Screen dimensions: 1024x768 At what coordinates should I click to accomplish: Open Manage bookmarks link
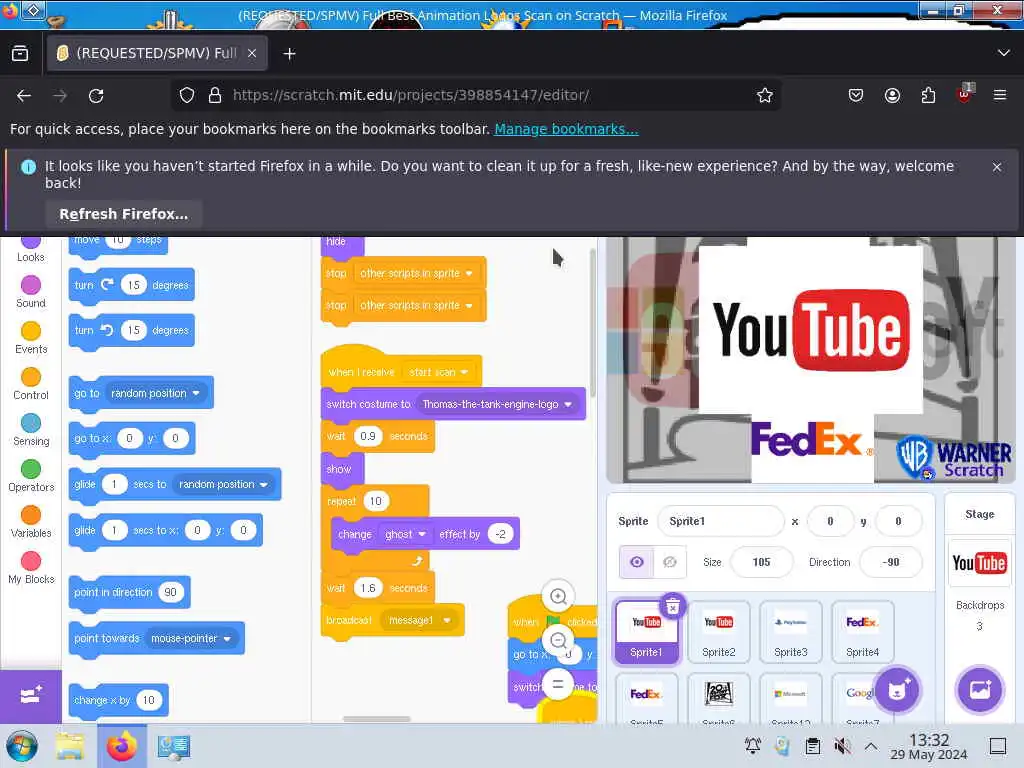[x=566, y=129]
